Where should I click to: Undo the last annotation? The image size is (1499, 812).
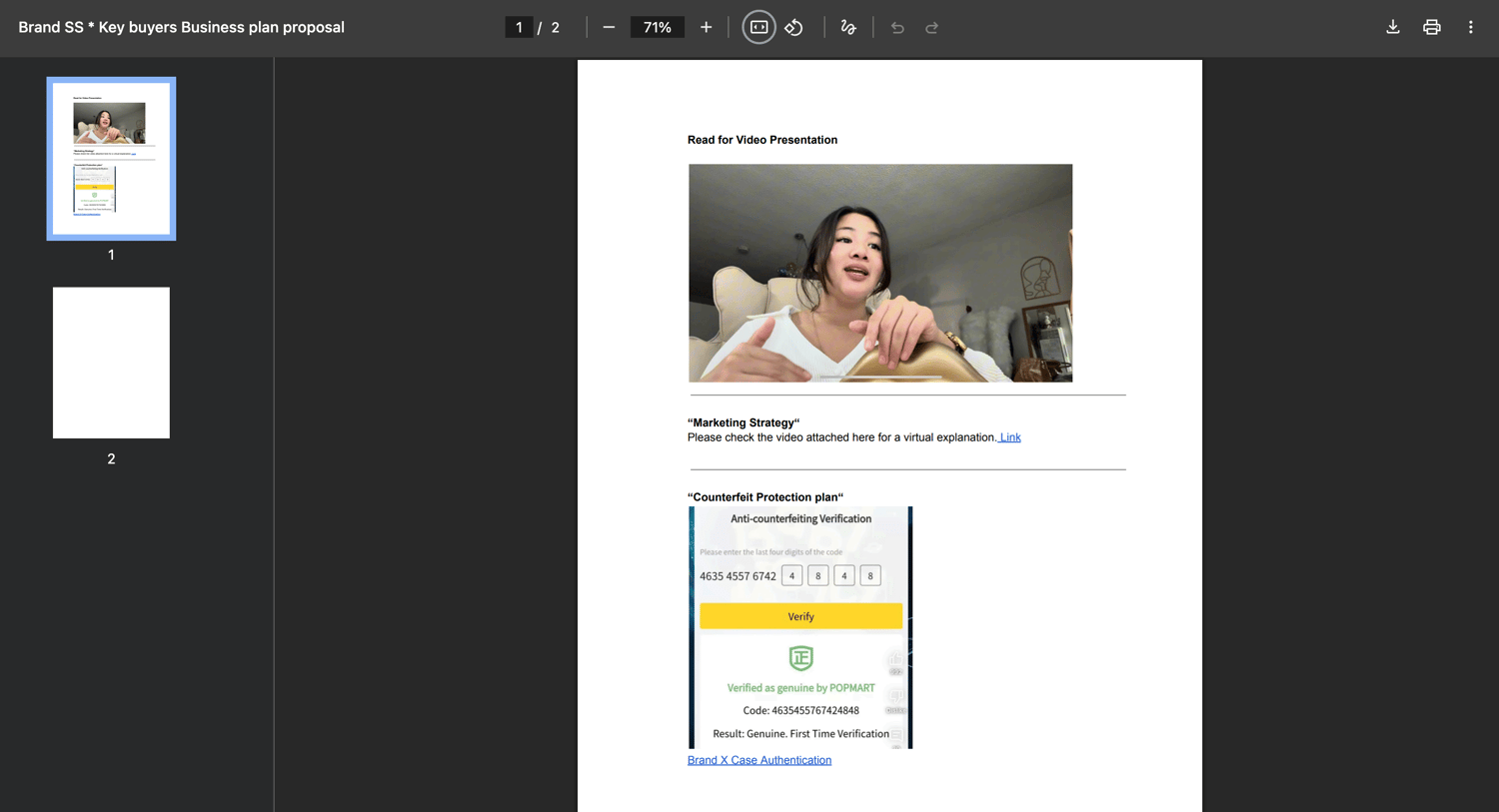[x=897, y=28]
